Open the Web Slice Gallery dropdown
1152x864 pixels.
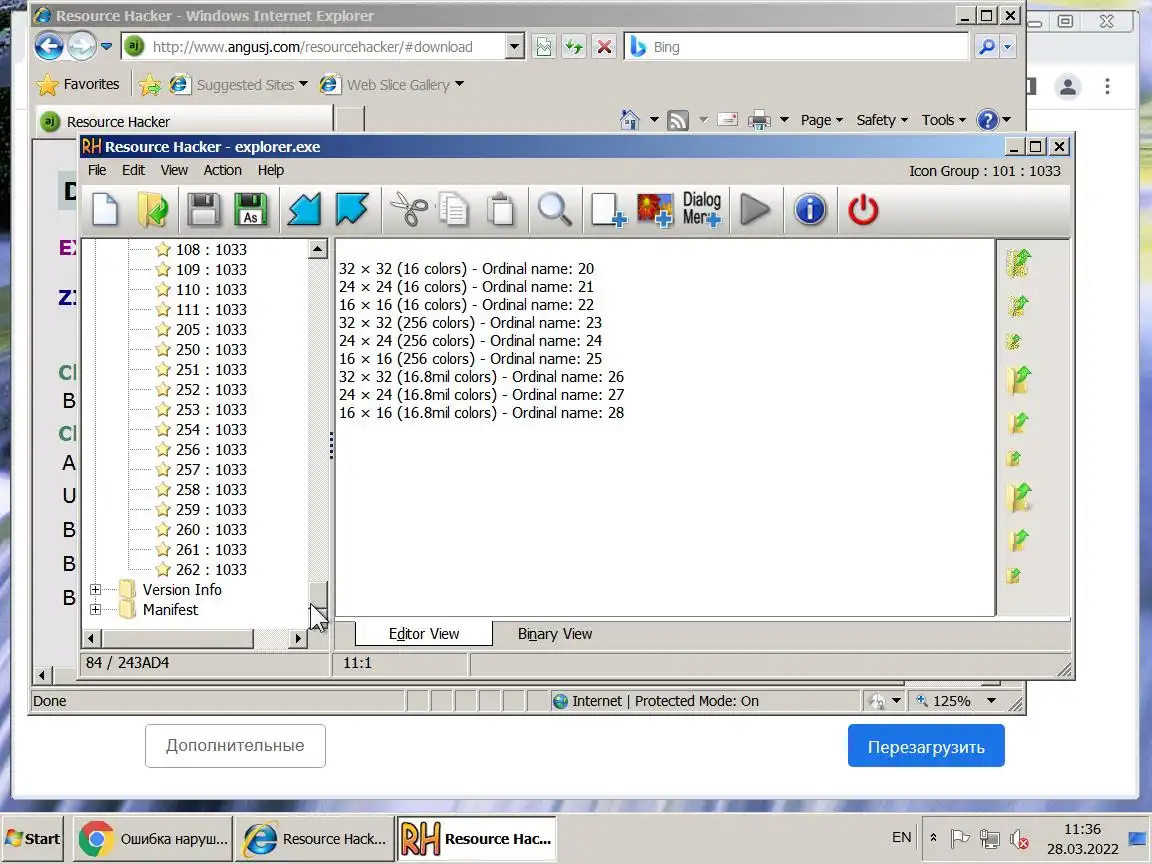[x=459, y=84]
